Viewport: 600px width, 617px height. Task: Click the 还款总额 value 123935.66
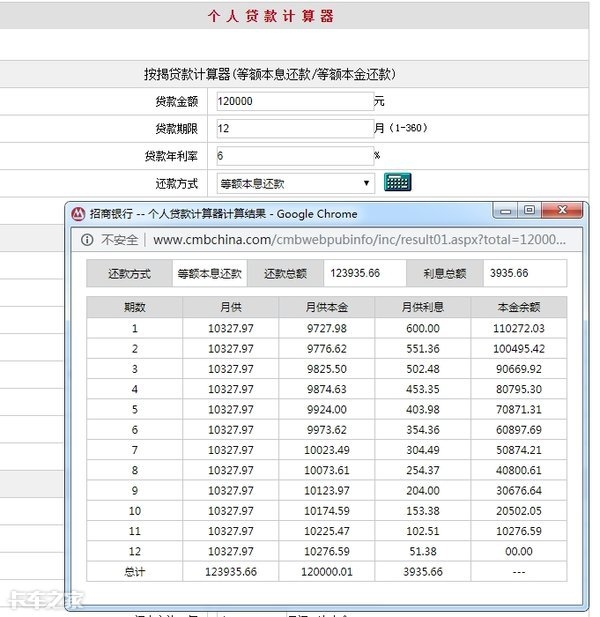click(355, 273)
